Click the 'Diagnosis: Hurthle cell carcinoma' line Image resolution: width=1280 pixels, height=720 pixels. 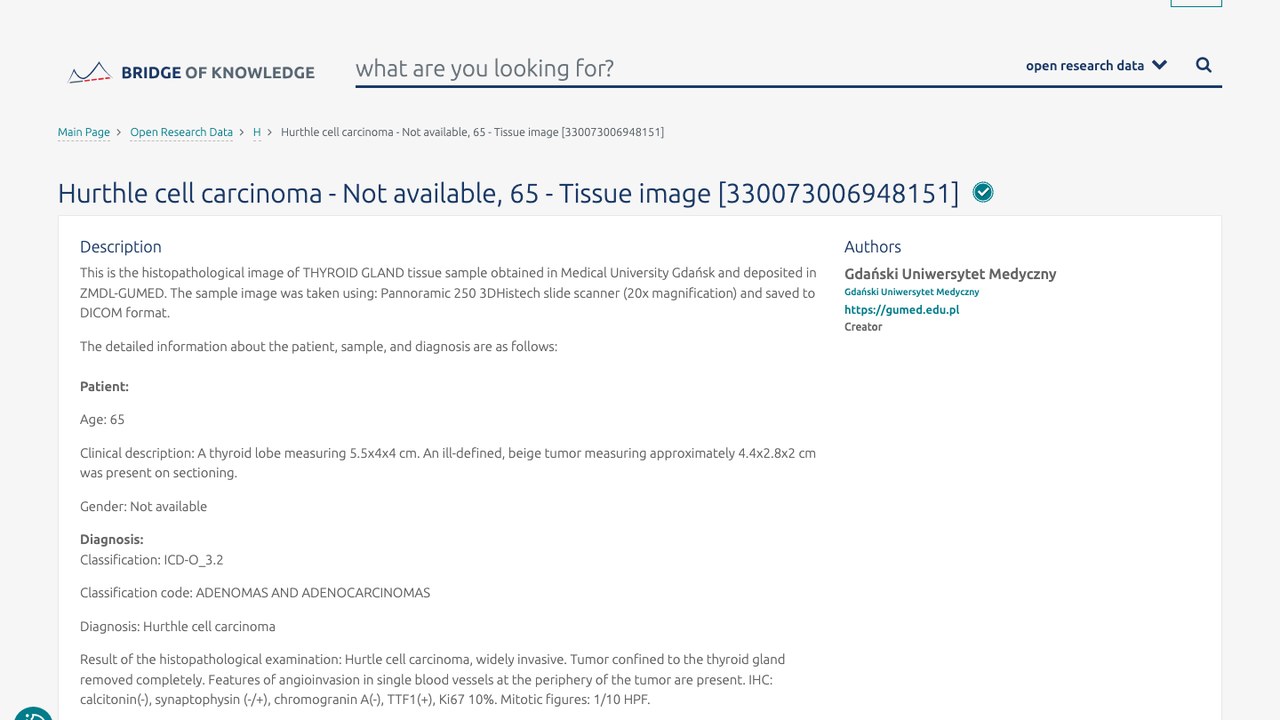(x=177, y=627)
